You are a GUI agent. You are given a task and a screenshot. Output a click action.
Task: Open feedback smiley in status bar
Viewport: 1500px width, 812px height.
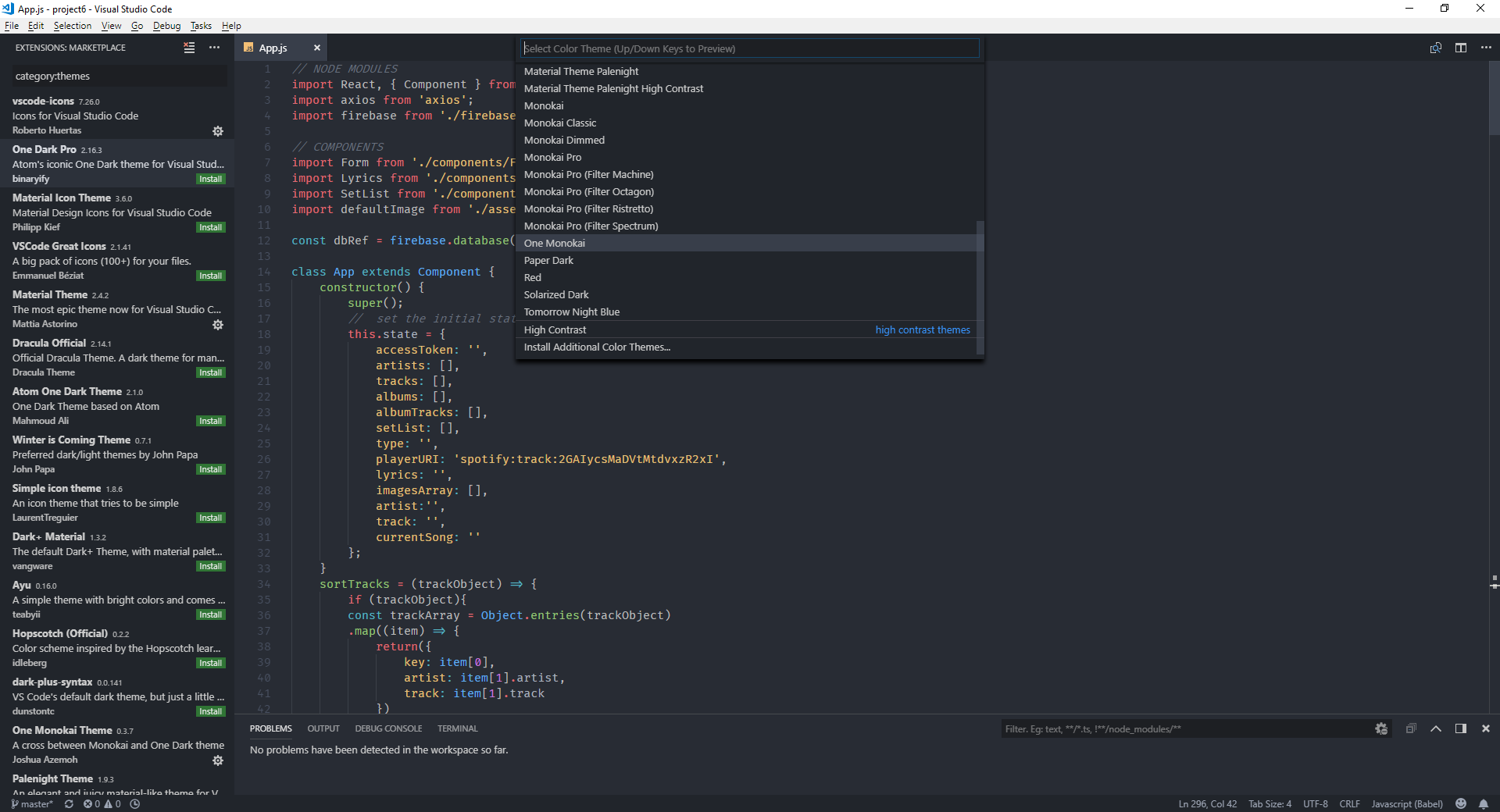1461,803
